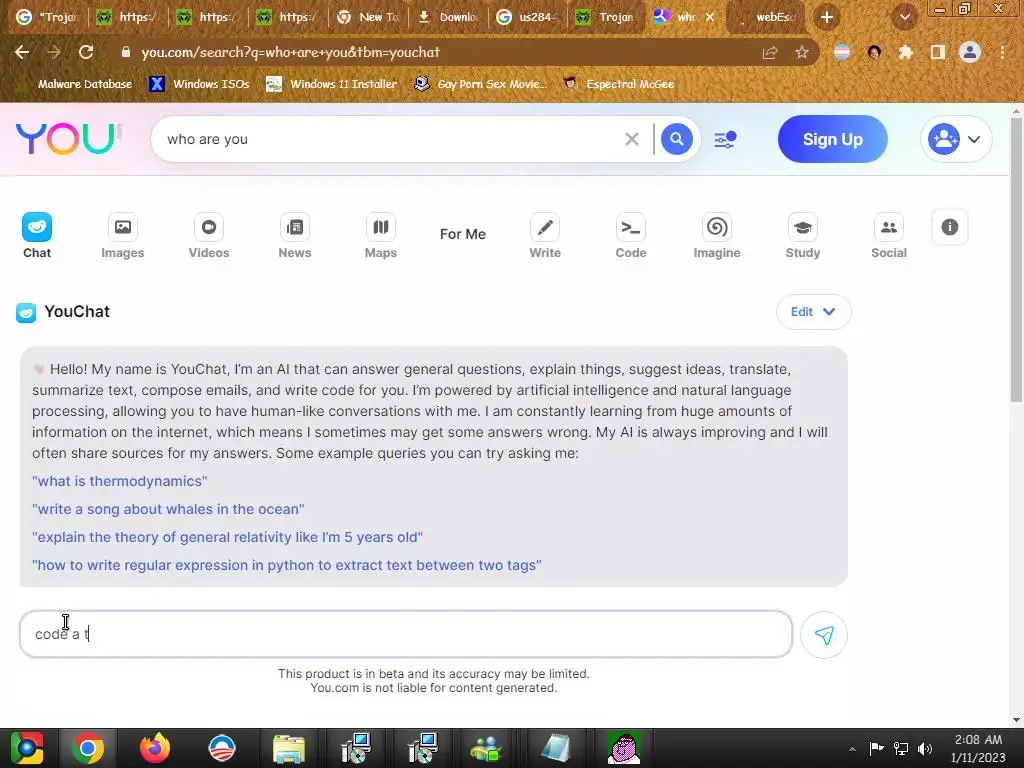Click the browser back arrow
The width and height of the screenshot is (1024, 768).
(22, 52)
